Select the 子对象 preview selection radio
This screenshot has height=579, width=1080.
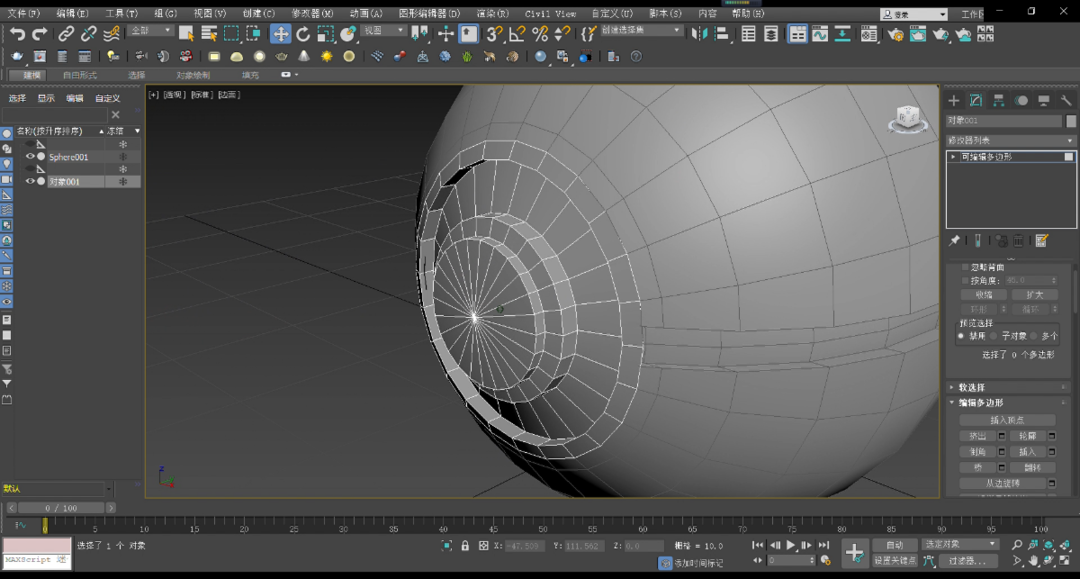pyautogui.click(x=995, y=336)
